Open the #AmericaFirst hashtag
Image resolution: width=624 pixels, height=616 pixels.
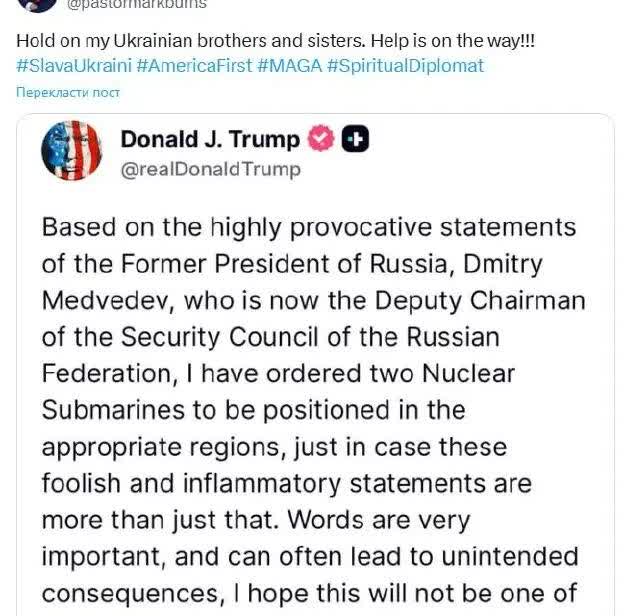point(193,66)
